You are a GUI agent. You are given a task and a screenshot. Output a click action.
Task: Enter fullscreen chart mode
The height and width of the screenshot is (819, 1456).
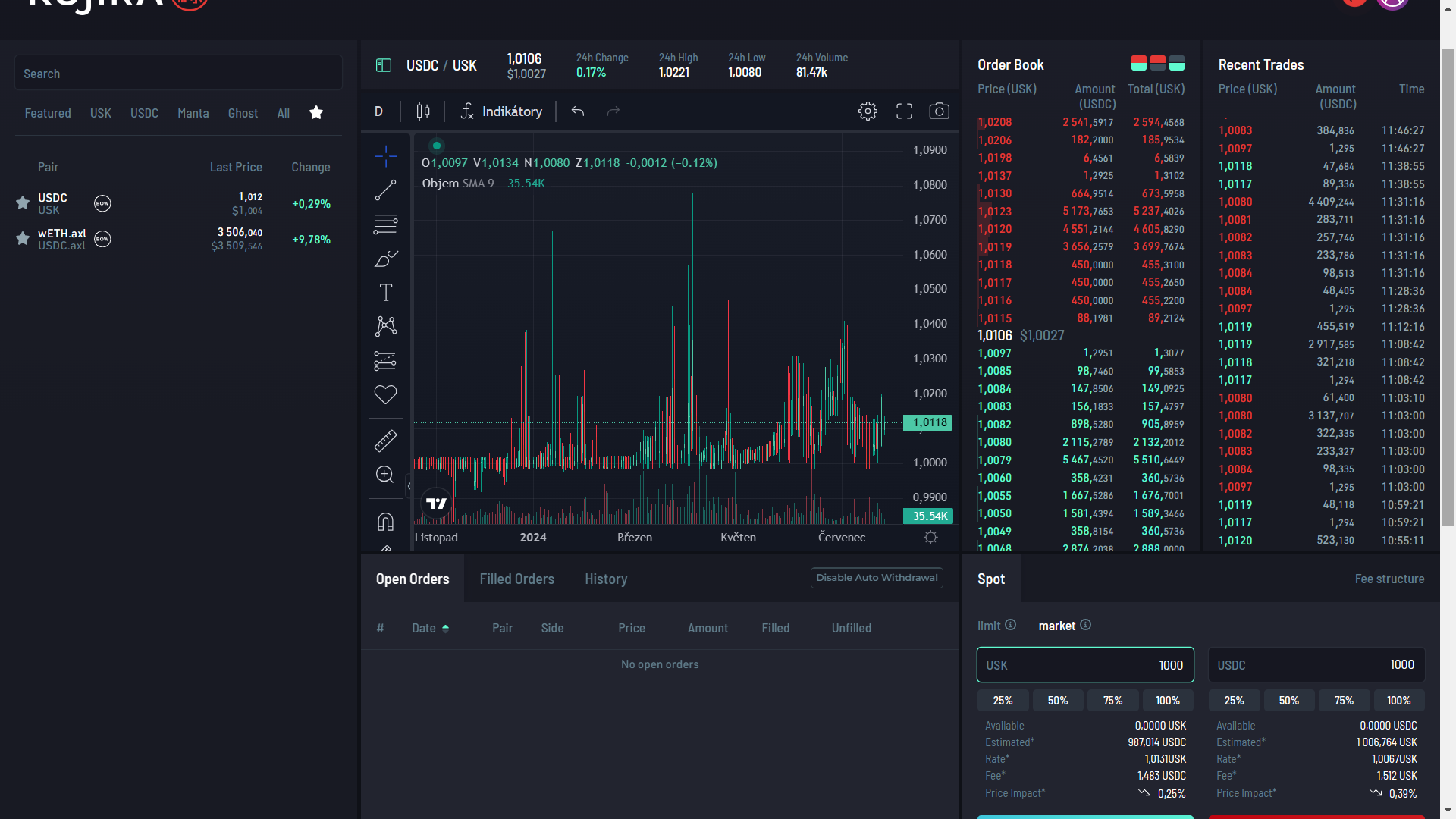tap(904, 111)
